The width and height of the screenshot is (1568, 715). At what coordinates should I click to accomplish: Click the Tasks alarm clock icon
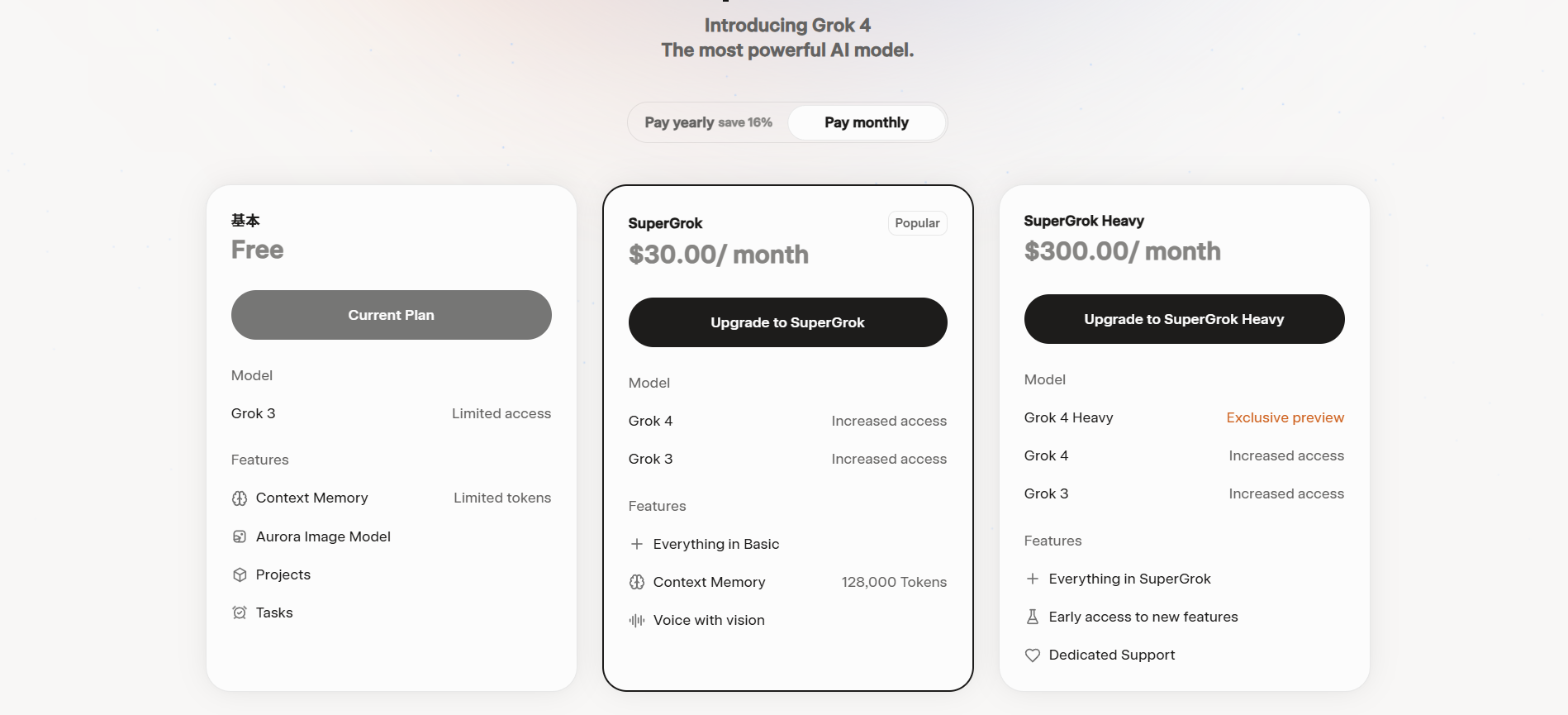point(240,613)
